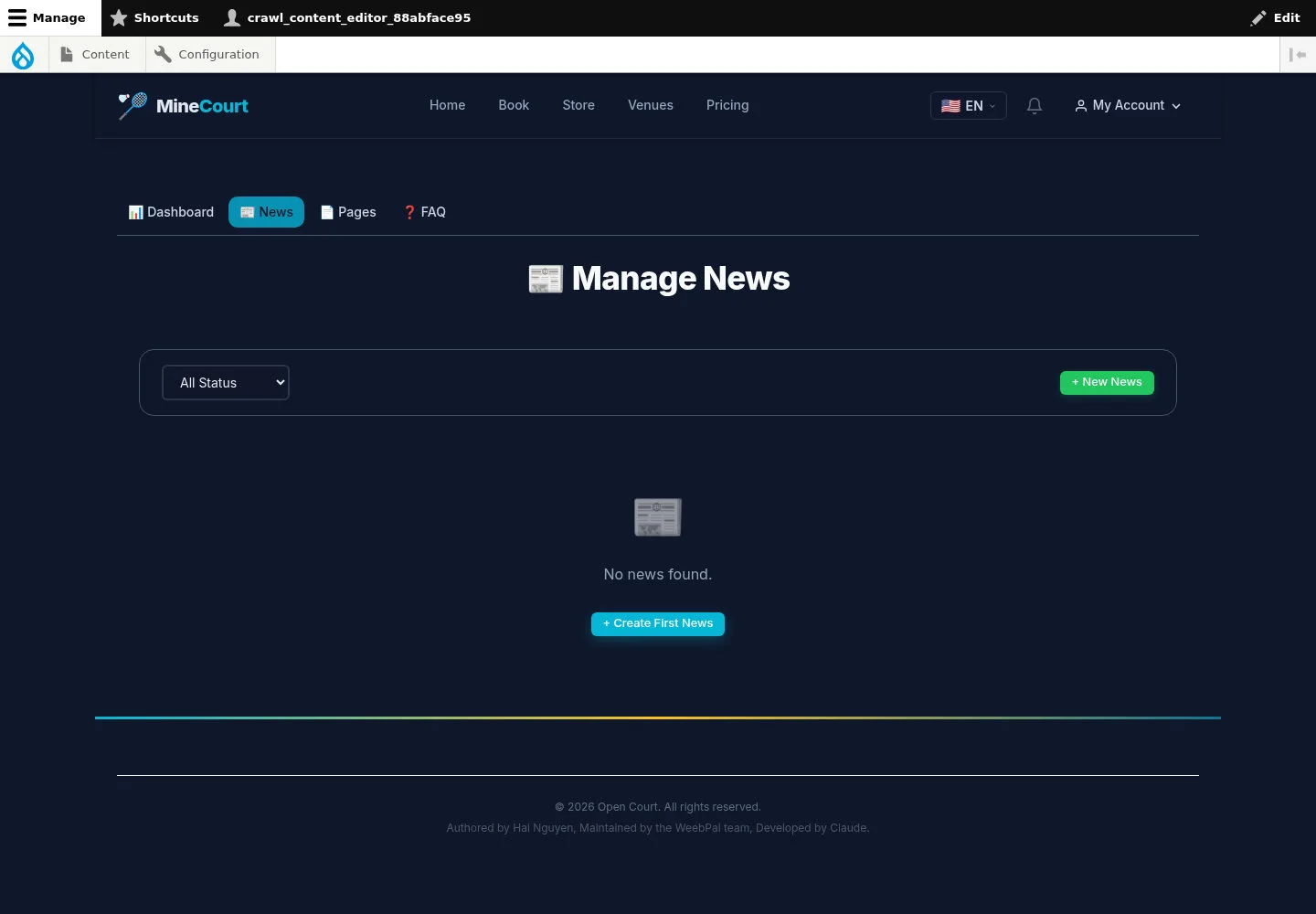Viewport: 1316px width, 914px height.
Task: Open the Book nav link
Action: coord(514,105)
